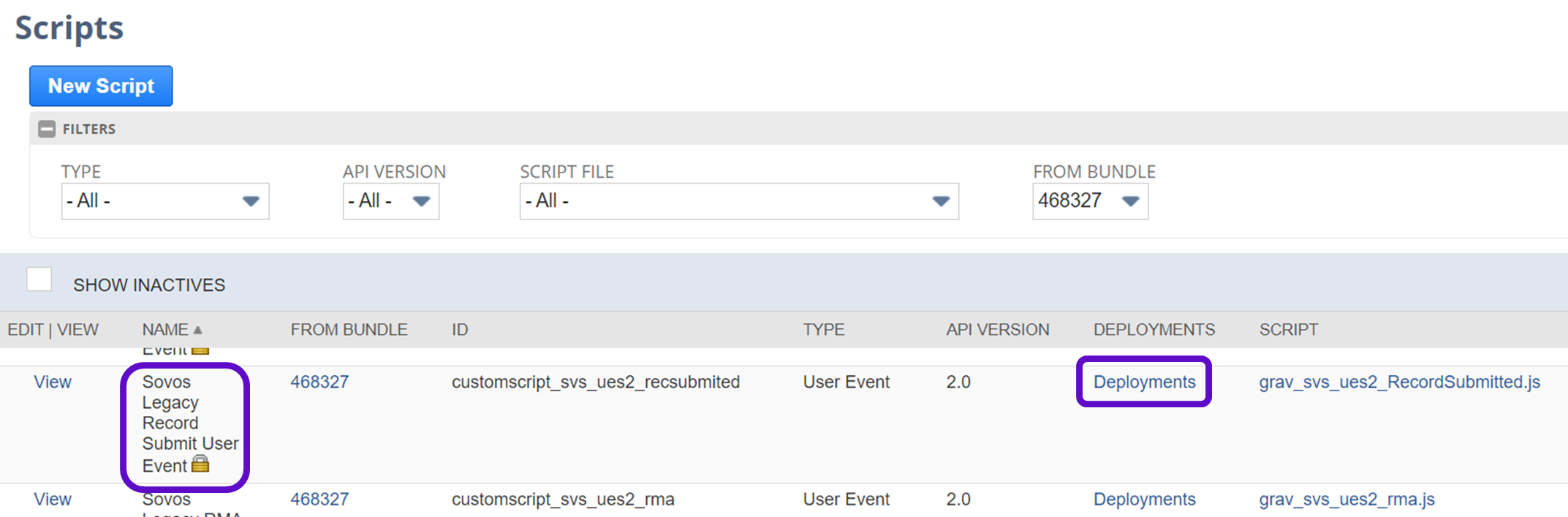Screen dimensions: 1568x517
Task: Click the Sovos Legacy Record Submit User Event name
Action: coord(190,423)
